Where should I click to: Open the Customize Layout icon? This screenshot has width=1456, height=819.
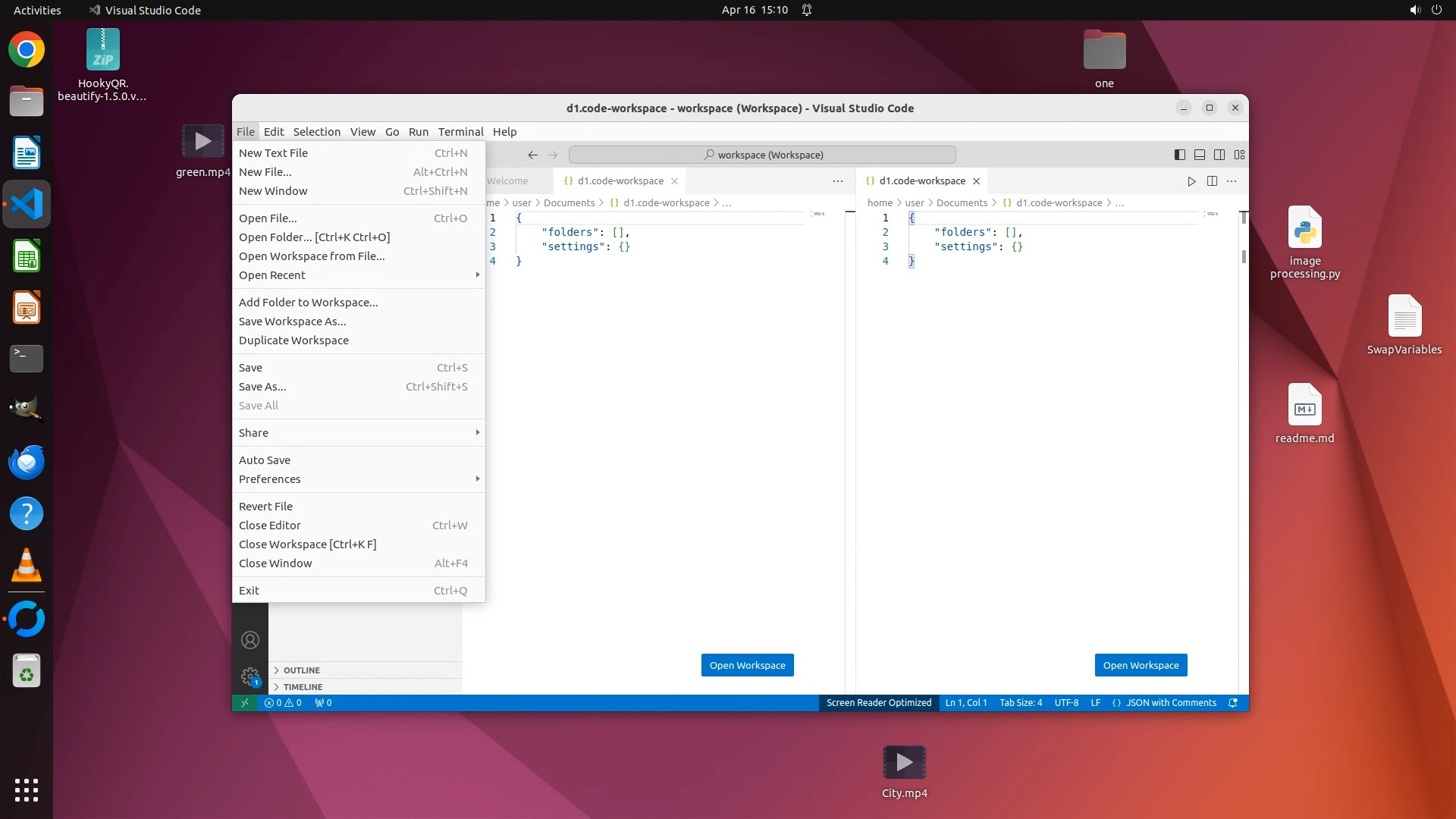(x=1240, y=155)
